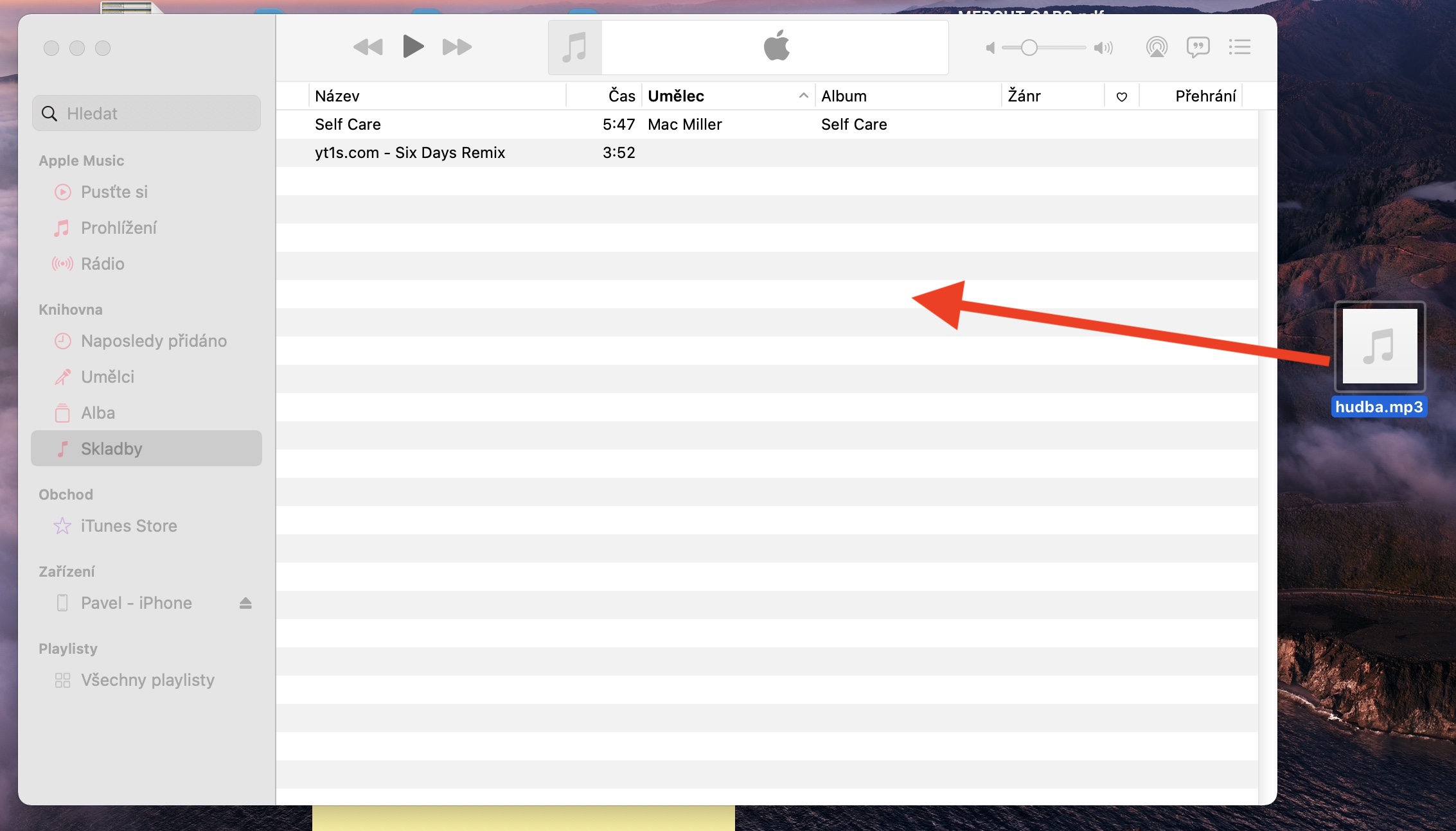Select Umělci in the library sidebar
Viewport: 1456px width, 831px height.
click(x=107, y=377)
